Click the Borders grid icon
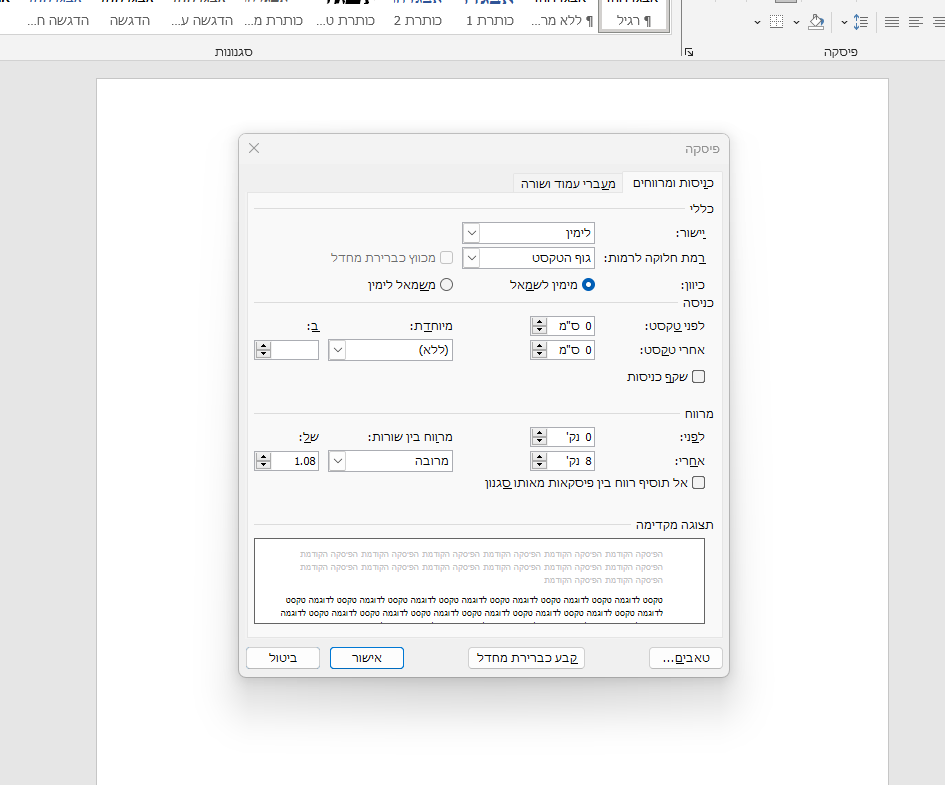 click(x=776, y=22)
